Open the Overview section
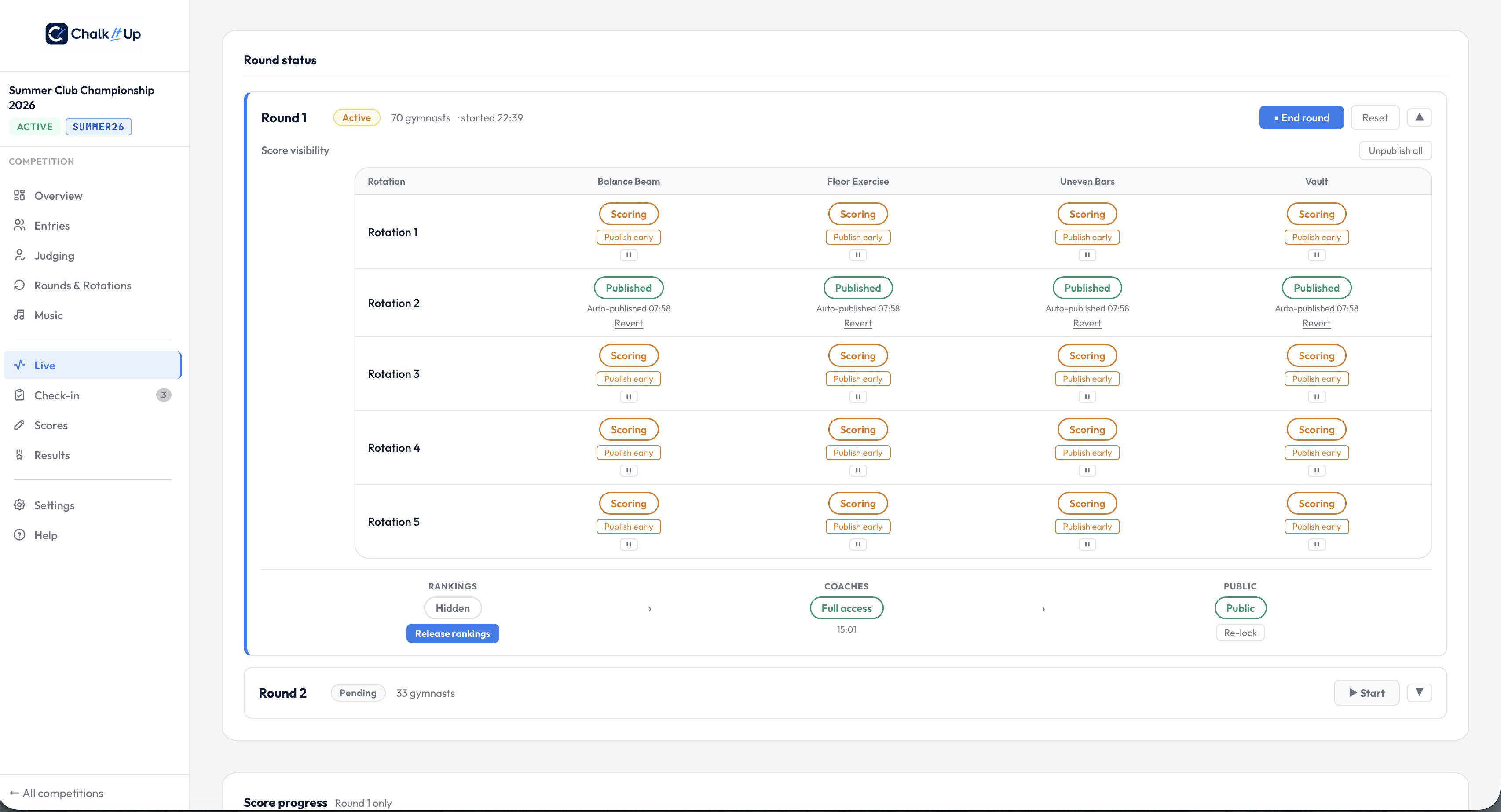The width and height of the screenshot is (1501, 812). click(x=93, y=195)
